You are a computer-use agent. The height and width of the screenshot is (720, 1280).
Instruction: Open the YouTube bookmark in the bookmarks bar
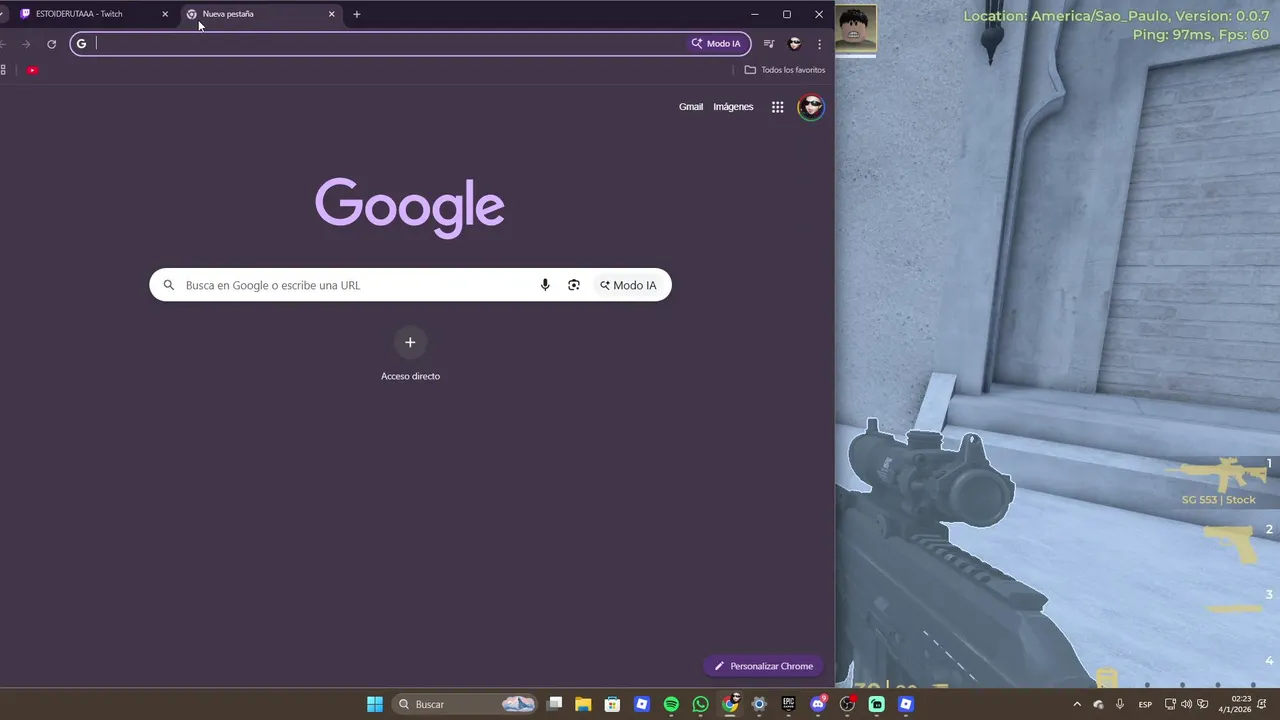[x=33, y=70]
